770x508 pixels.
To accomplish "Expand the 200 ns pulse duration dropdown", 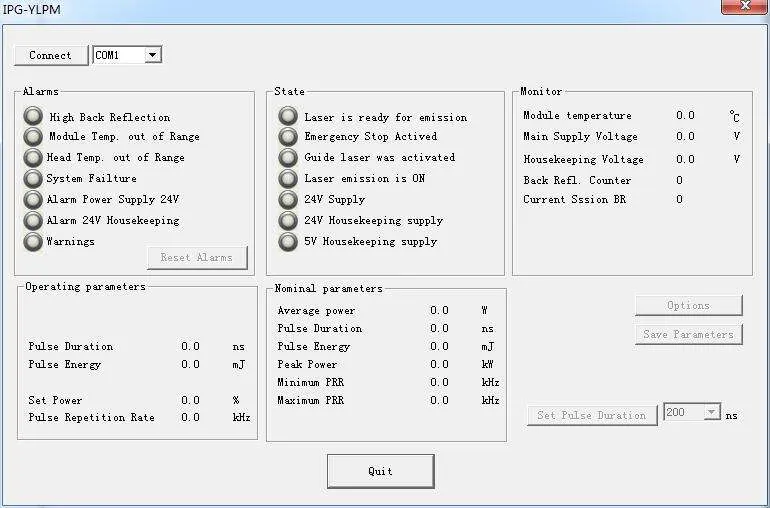I will click(x=712, y=412).
